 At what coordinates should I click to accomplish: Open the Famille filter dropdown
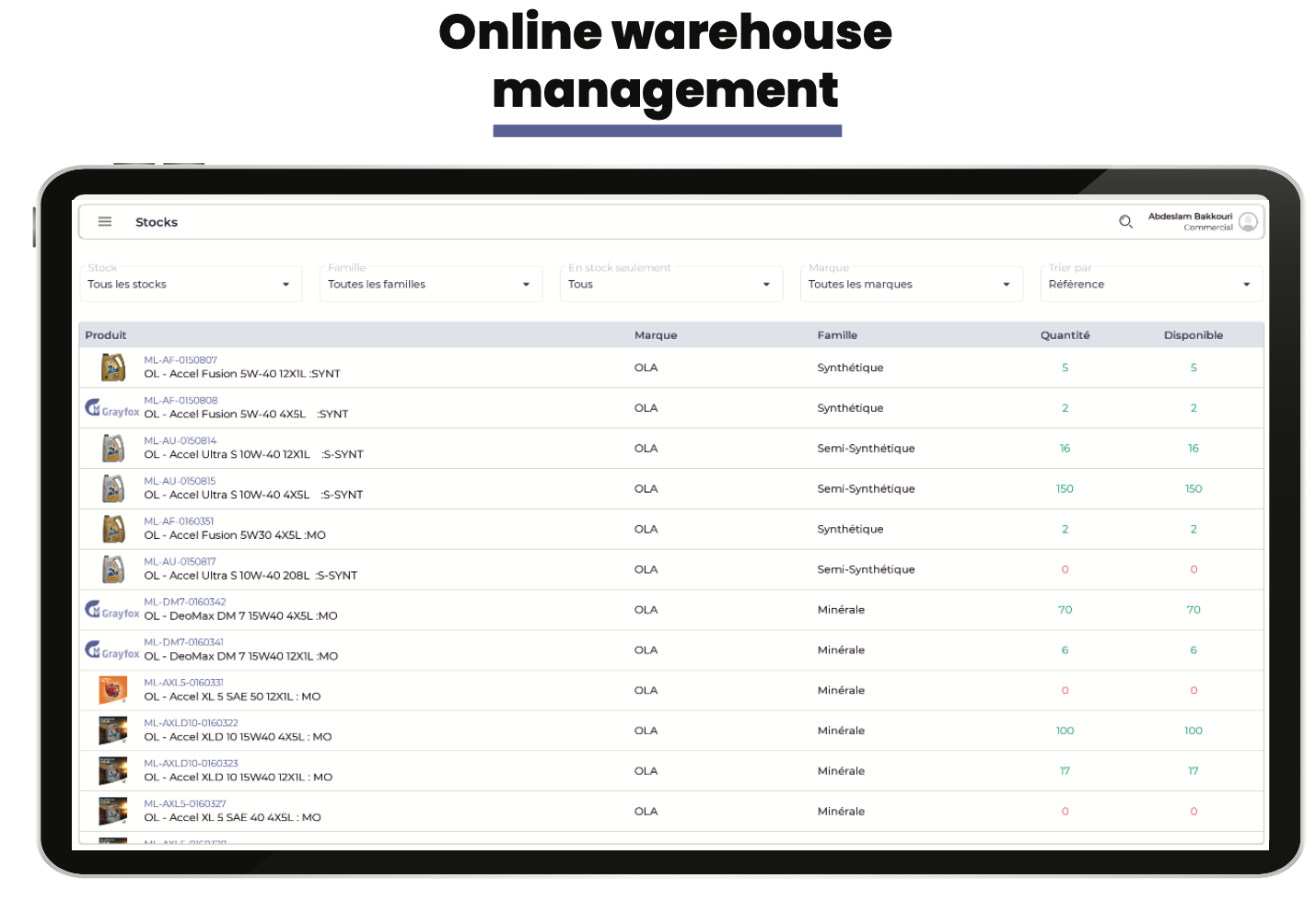pyautogui.click(x=431, y=284)
